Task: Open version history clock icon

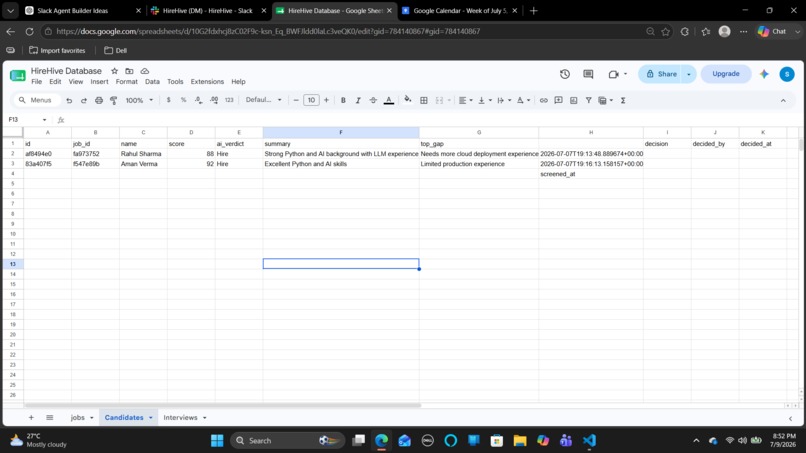Action: click(565, 74)
